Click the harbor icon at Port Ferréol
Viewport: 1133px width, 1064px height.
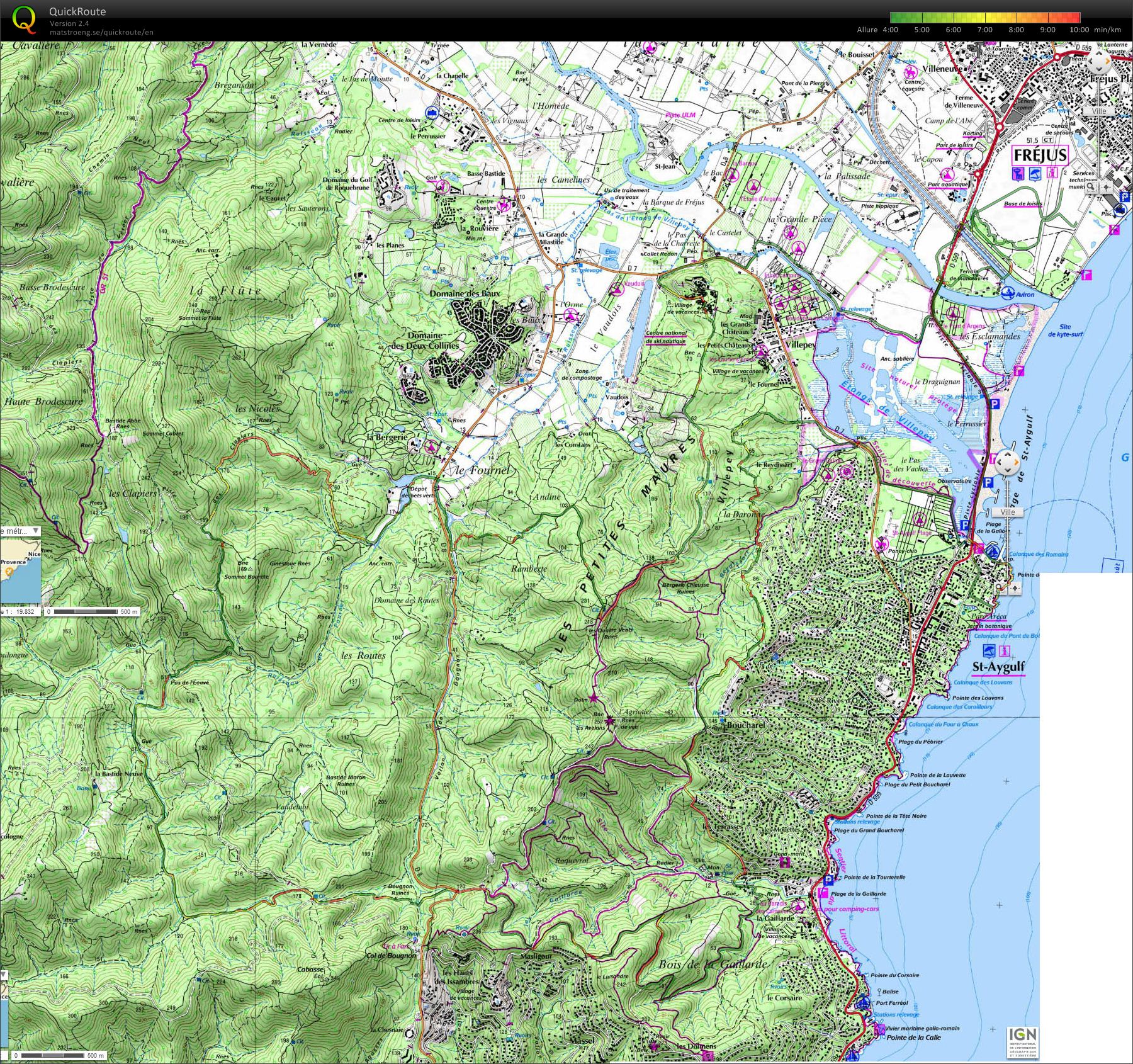(864, 1003)
